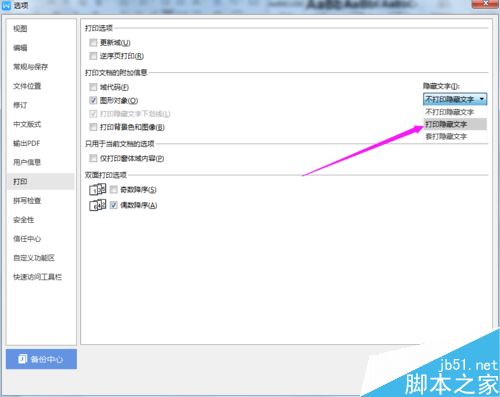Enable 打印背景色和图像 checkbox
This screenshot has height=397, width=500.
[x=93, y=127]
